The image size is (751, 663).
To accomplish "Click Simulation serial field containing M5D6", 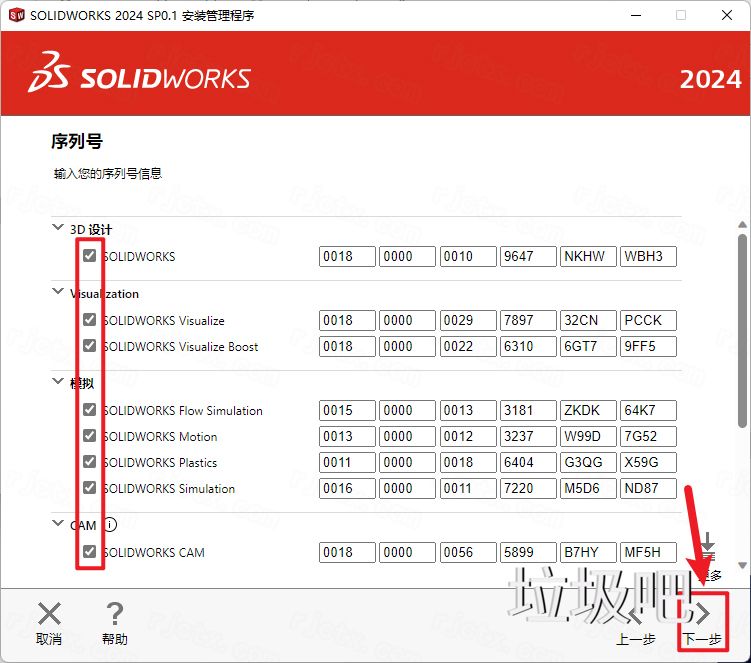I will coord(588,488).
